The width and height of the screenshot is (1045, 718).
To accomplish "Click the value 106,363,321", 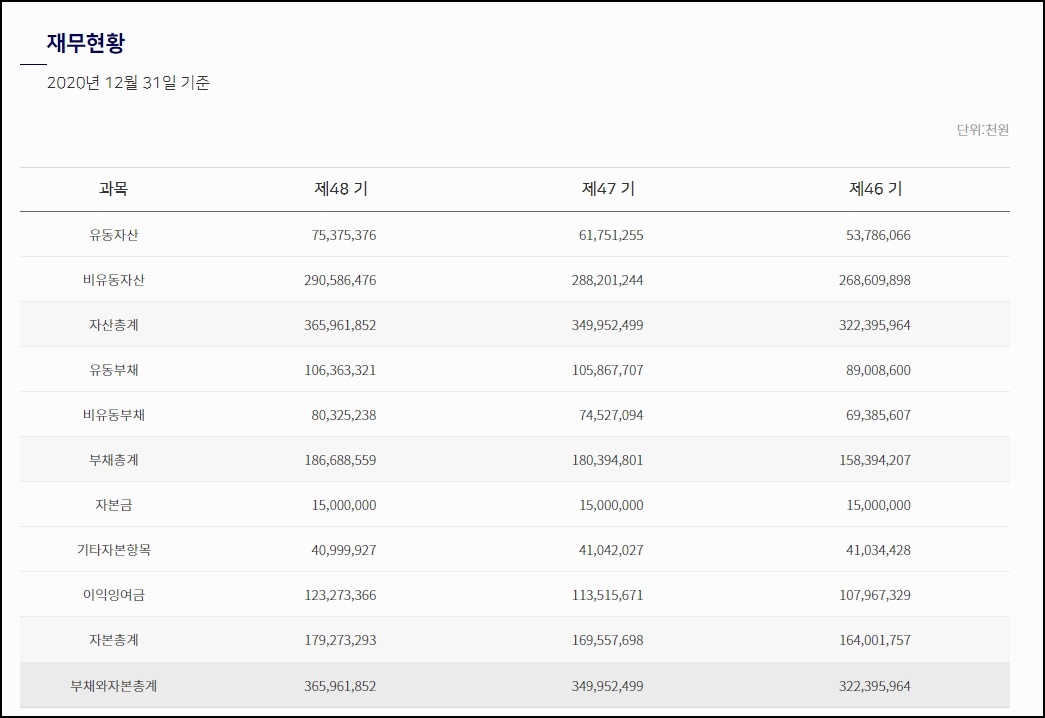I will pyautogui.click(x=341, y=370).
